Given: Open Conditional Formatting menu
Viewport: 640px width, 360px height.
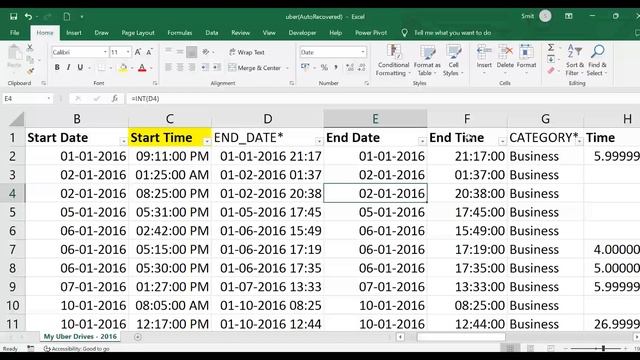Looking at the screenshot, I should point(393,60).
